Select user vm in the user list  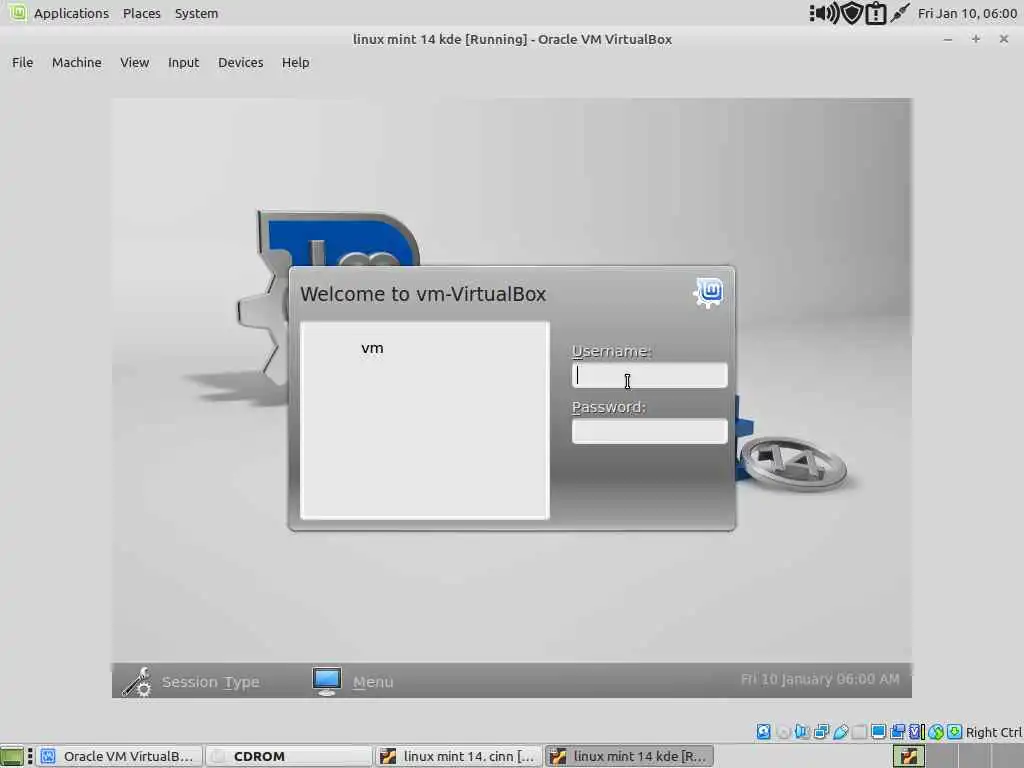point(372,348)
